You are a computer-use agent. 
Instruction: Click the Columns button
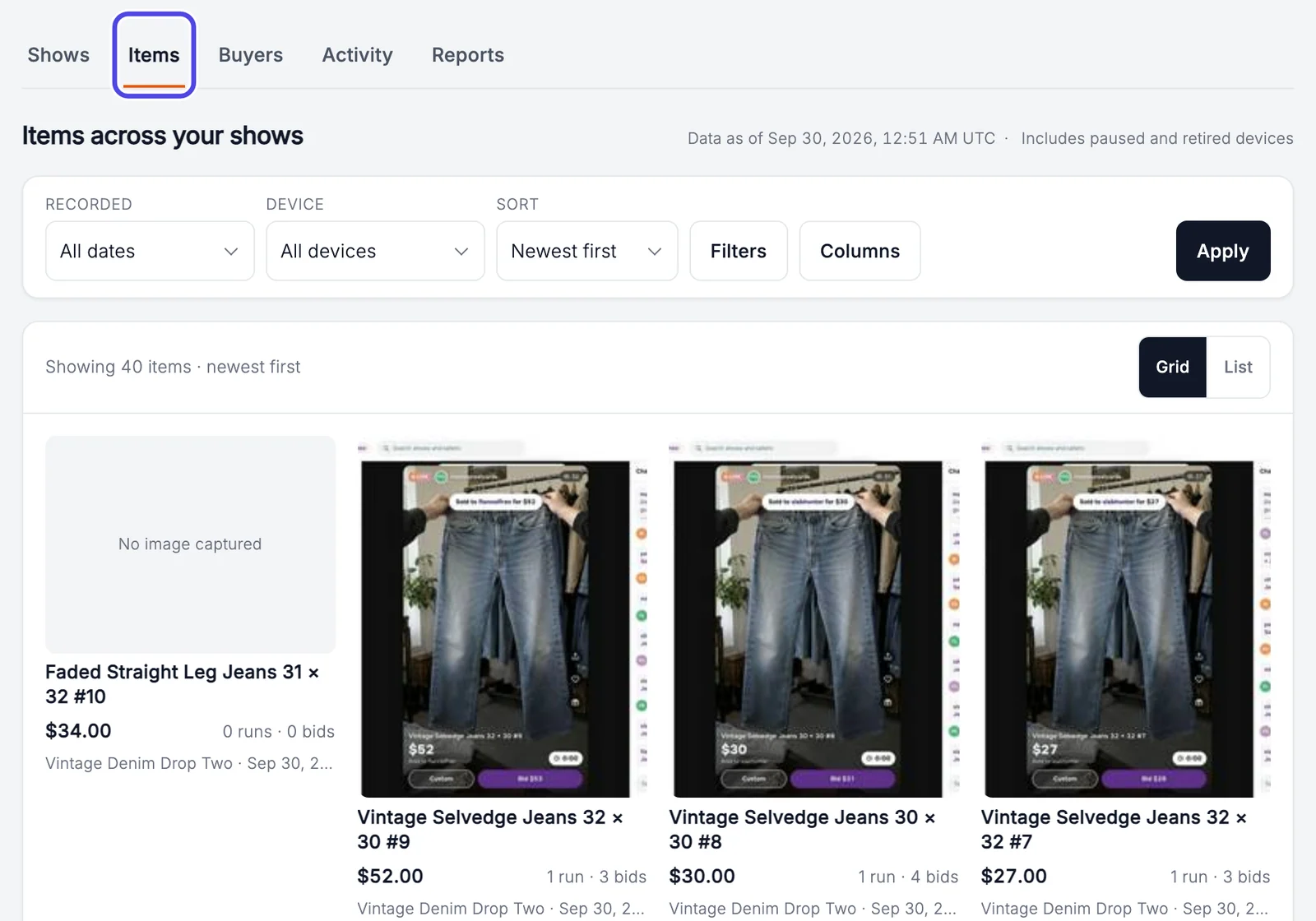pyautogui.click(x=860, y=251)
